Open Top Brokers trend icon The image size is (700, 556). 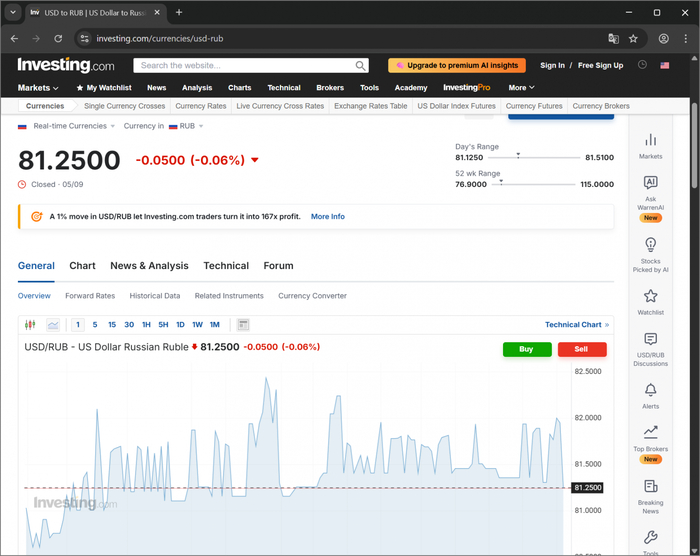(x=650, y=431)
